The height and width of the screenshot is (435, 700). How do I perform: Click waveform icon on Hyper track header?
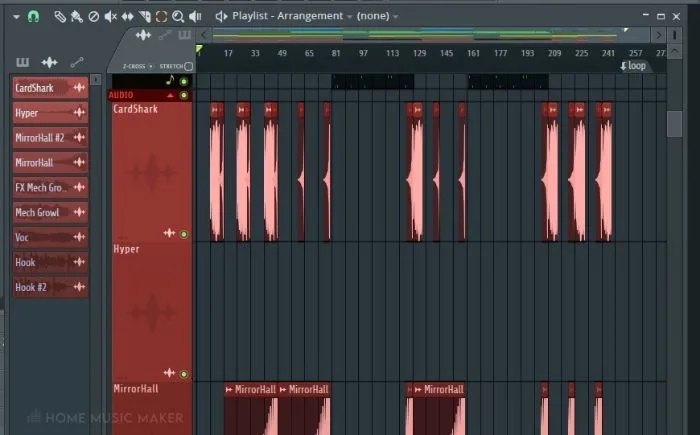[169, 373]
